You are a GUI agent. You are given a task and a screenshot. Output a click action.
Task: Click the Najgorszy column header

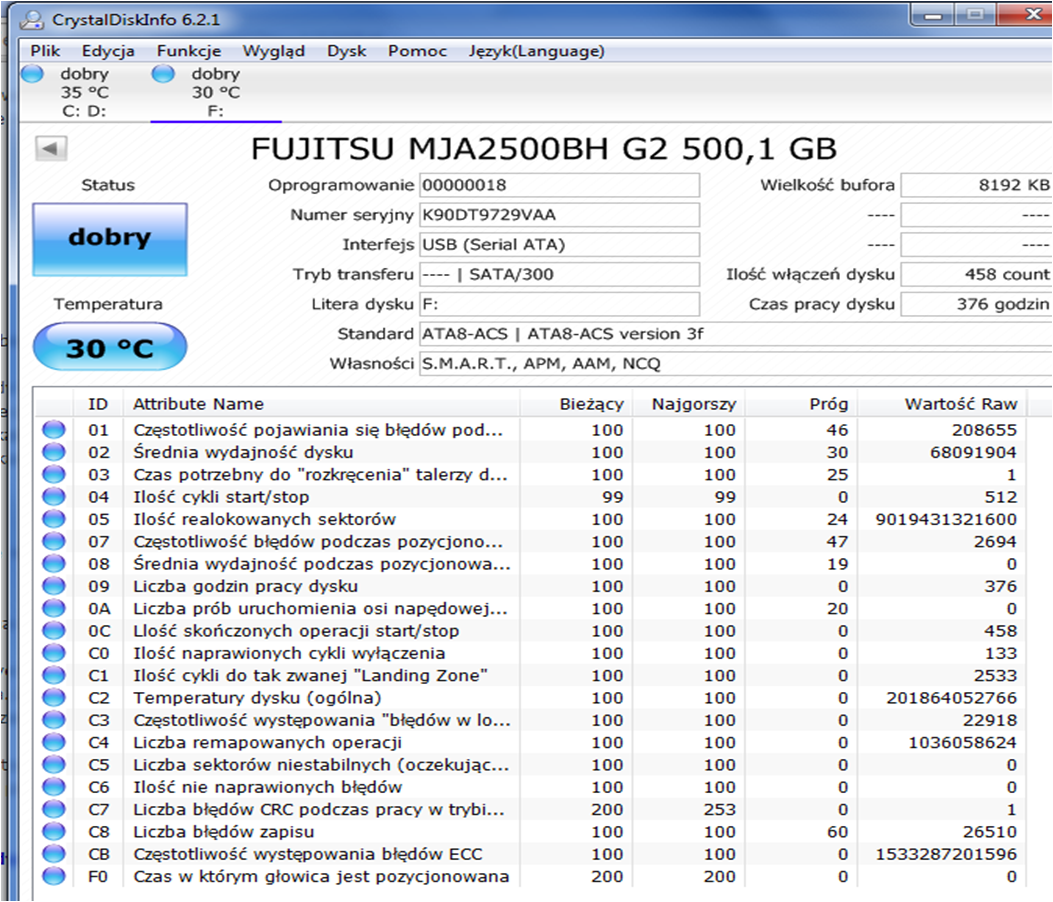point(688,404)
